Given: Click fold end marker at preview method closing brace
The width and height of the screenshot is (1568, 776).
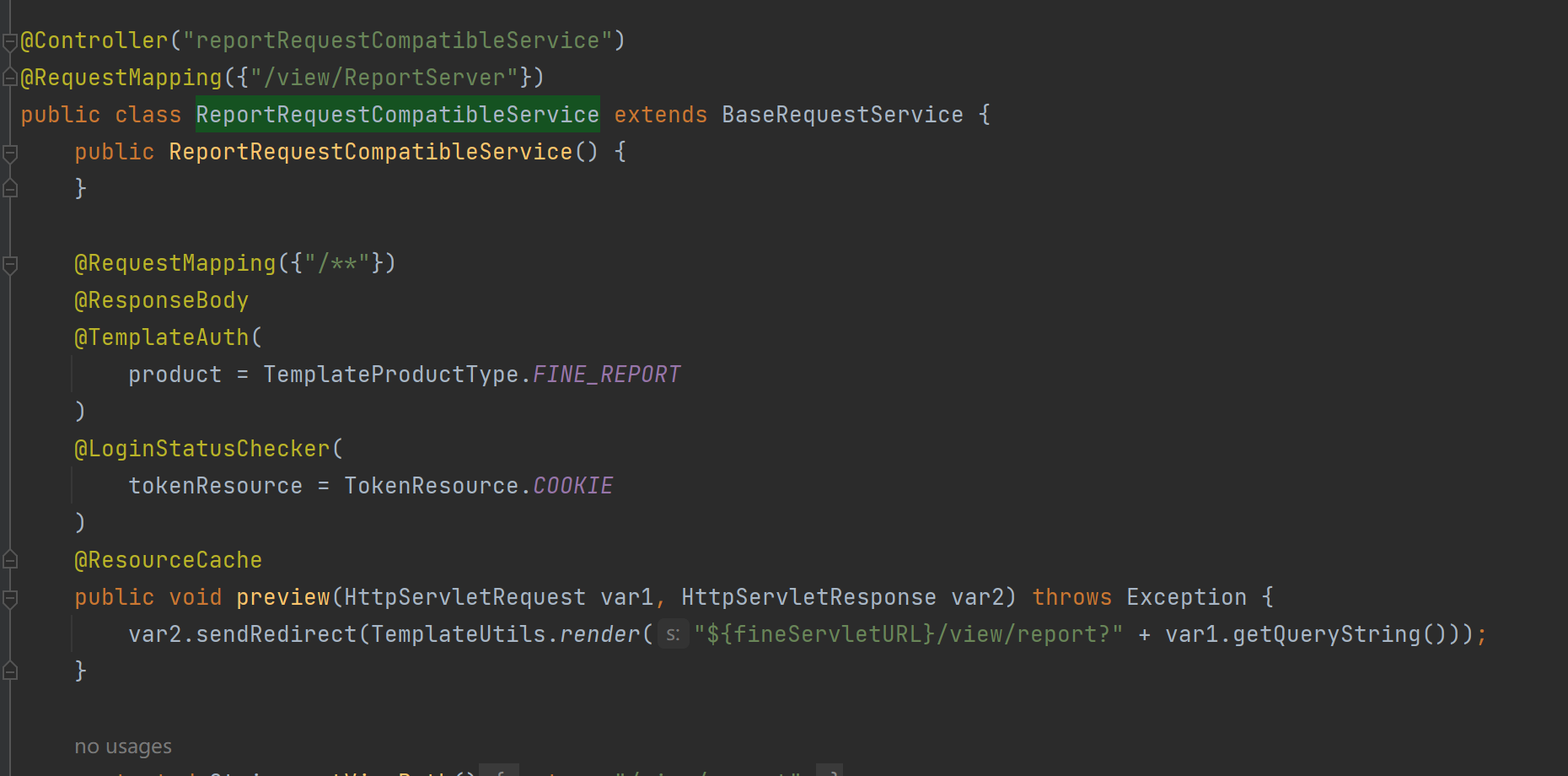Looking at the screenshot, I should click(x=10, y=671).
